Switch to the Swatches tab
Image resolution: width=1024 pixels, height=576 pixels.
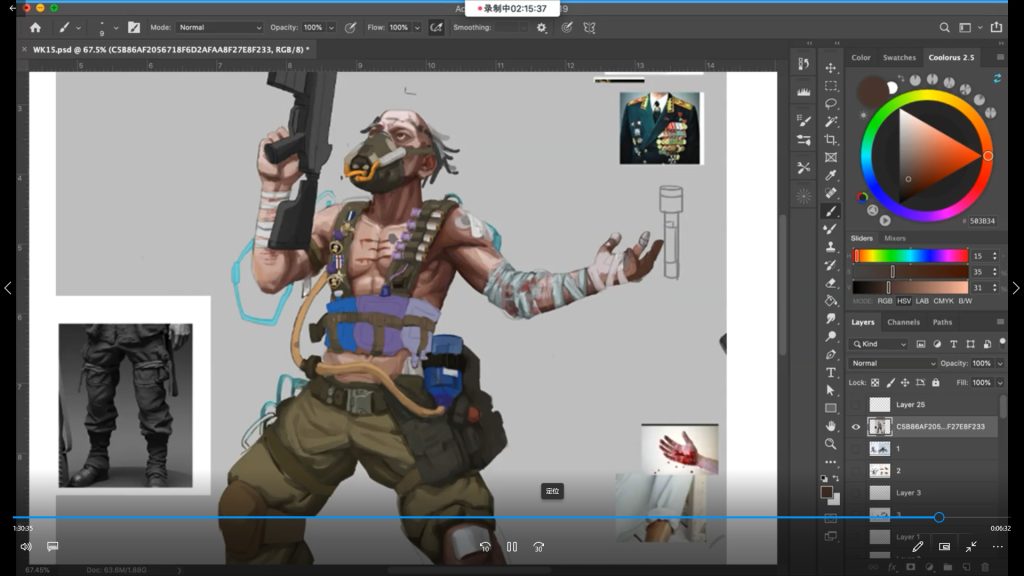[899, 58]
